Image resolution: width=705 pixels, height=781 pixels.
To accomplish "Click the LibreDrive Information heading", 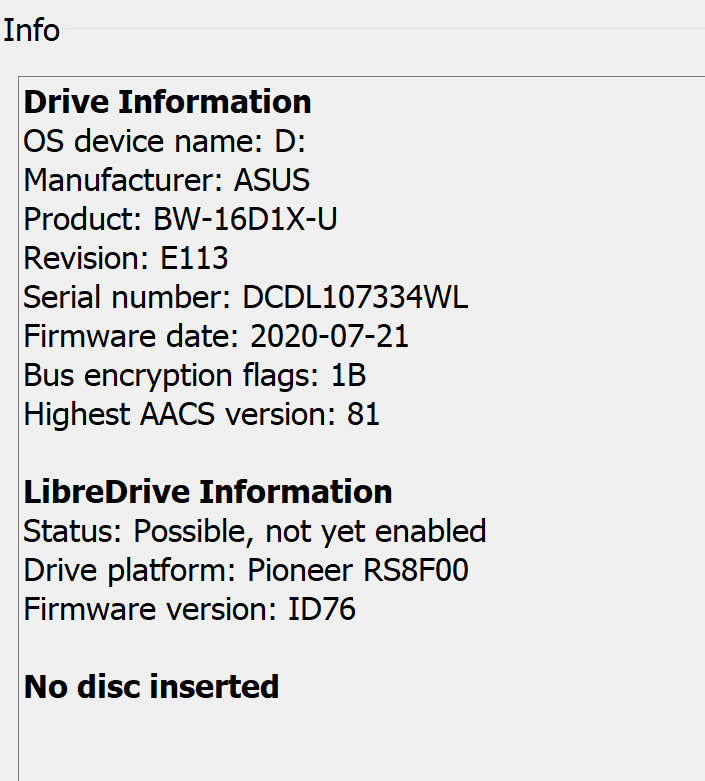I will coord(208,492).
